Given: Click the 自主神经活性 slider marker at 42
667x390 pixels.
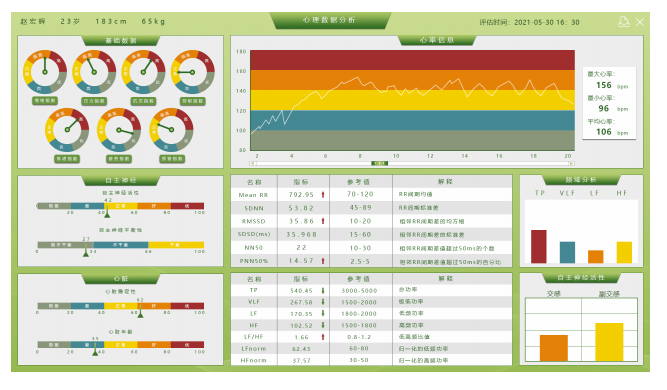Looking at the screenshot, I should 107,213.
